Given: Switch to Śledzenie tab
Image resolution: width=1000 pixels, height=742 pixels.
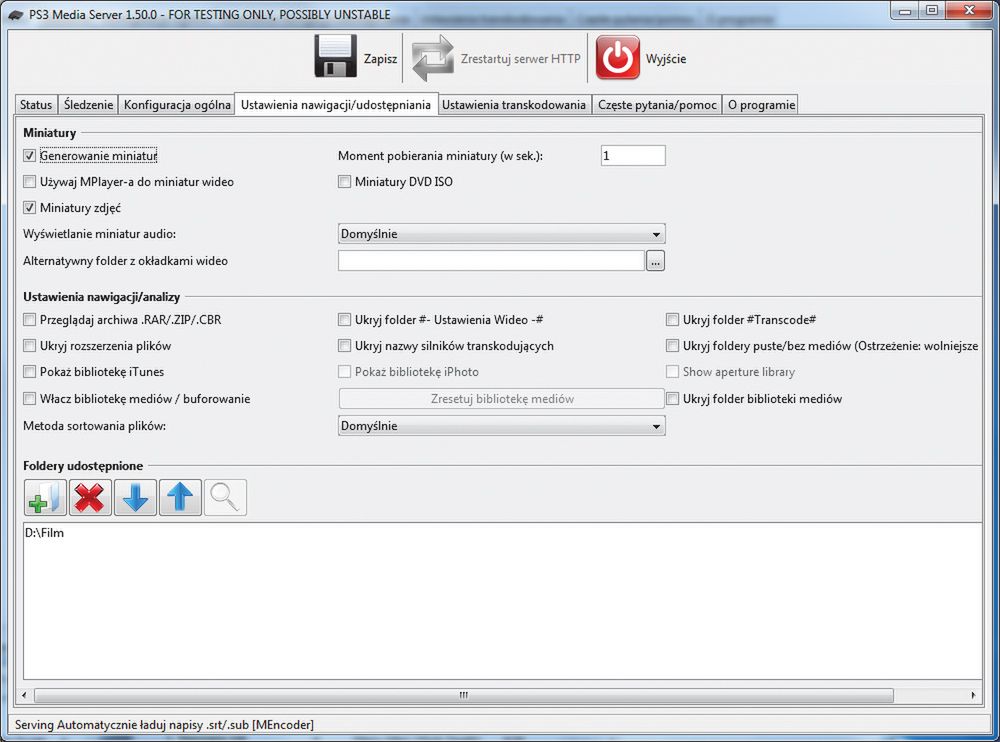Looking at the screenshot, I should [88, 105].
